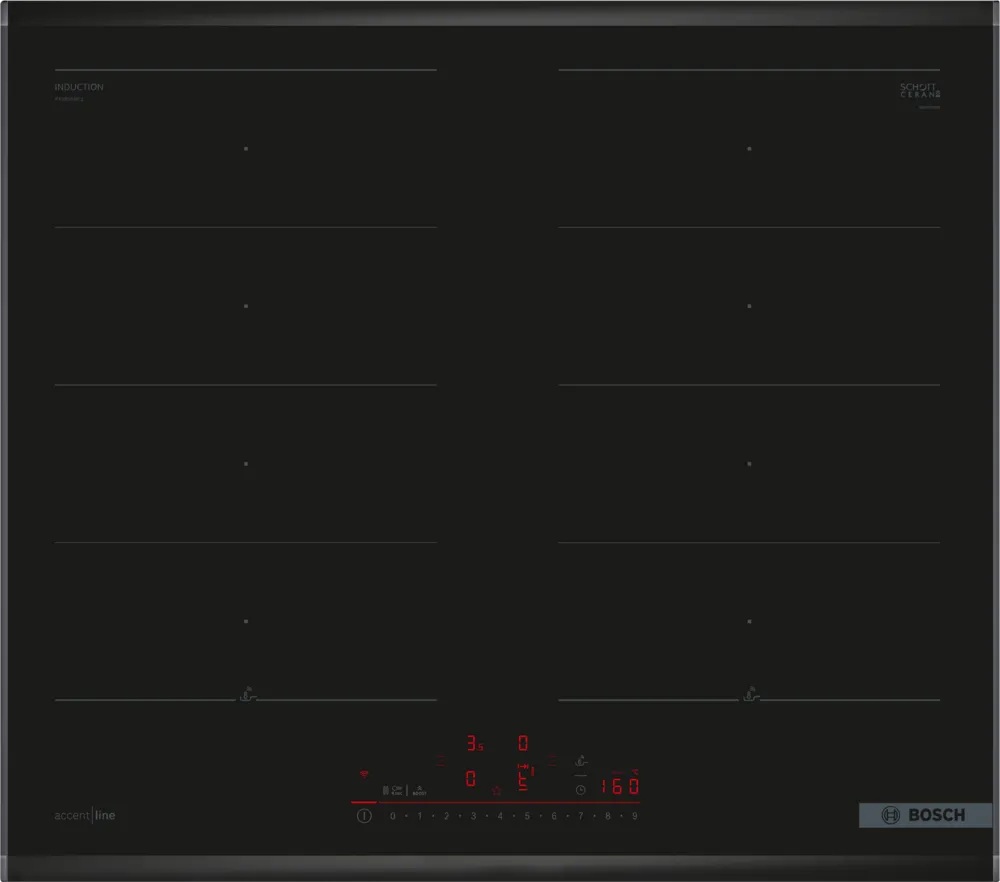Set power level 6 on the slider
This screenshot has height=882, width=1000.
pyautogui.click(x=554, y=816)
